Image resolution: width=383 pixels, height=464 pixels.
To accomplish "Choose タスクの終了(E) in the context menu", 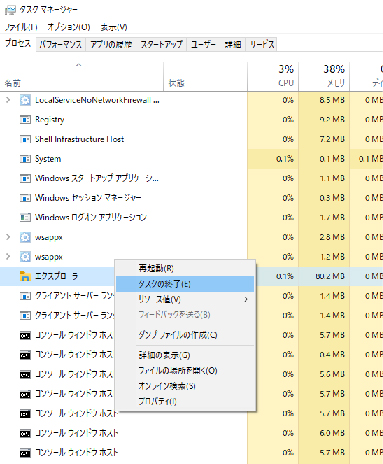I will [185, 284].
